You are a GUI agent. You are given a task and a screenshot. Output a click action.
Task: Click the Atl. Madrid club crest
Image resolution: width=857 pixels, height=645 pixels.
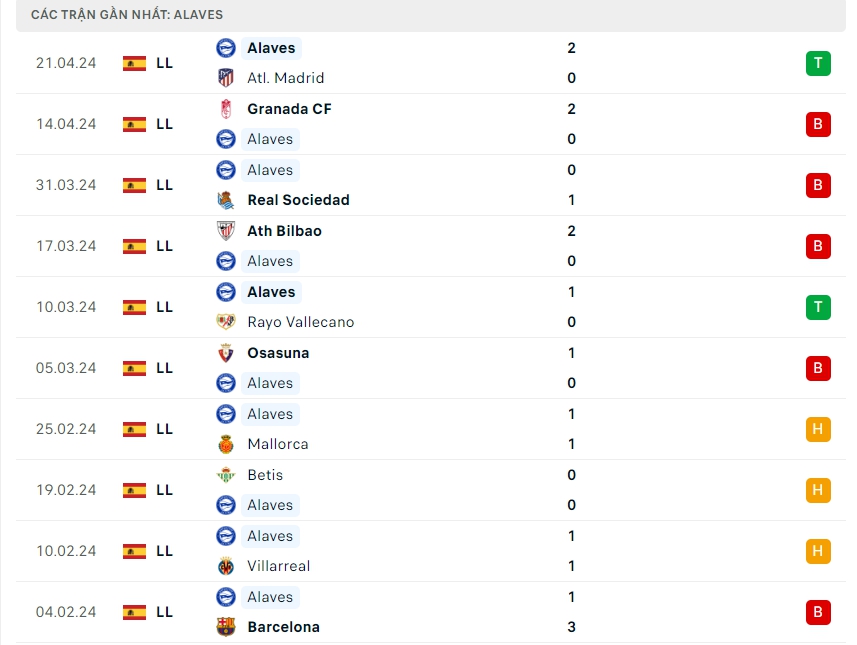(x=225, y=78)
